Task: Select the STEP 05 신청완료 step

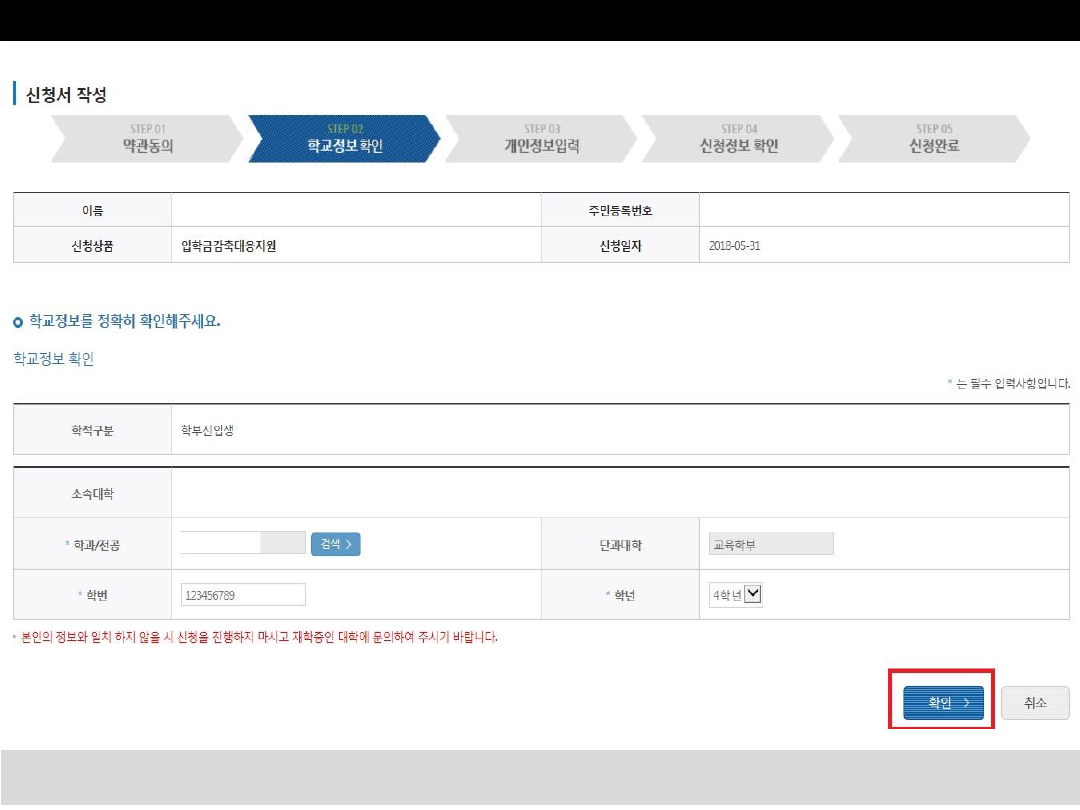Action: click(933, 139)
